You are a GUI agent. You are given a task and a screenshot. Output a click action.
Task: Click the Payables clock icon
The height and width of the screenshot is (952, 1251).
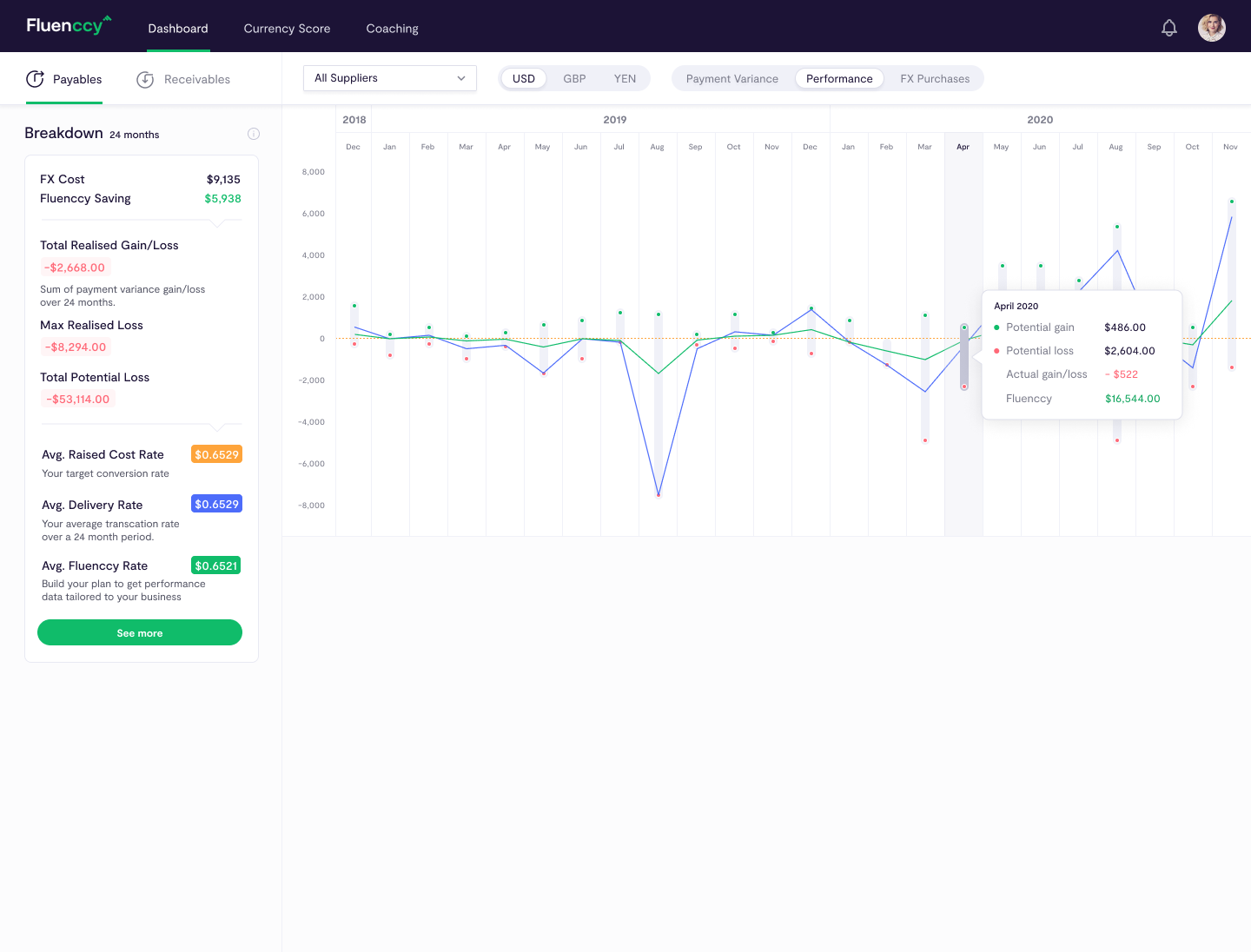[x=35, y=79]
